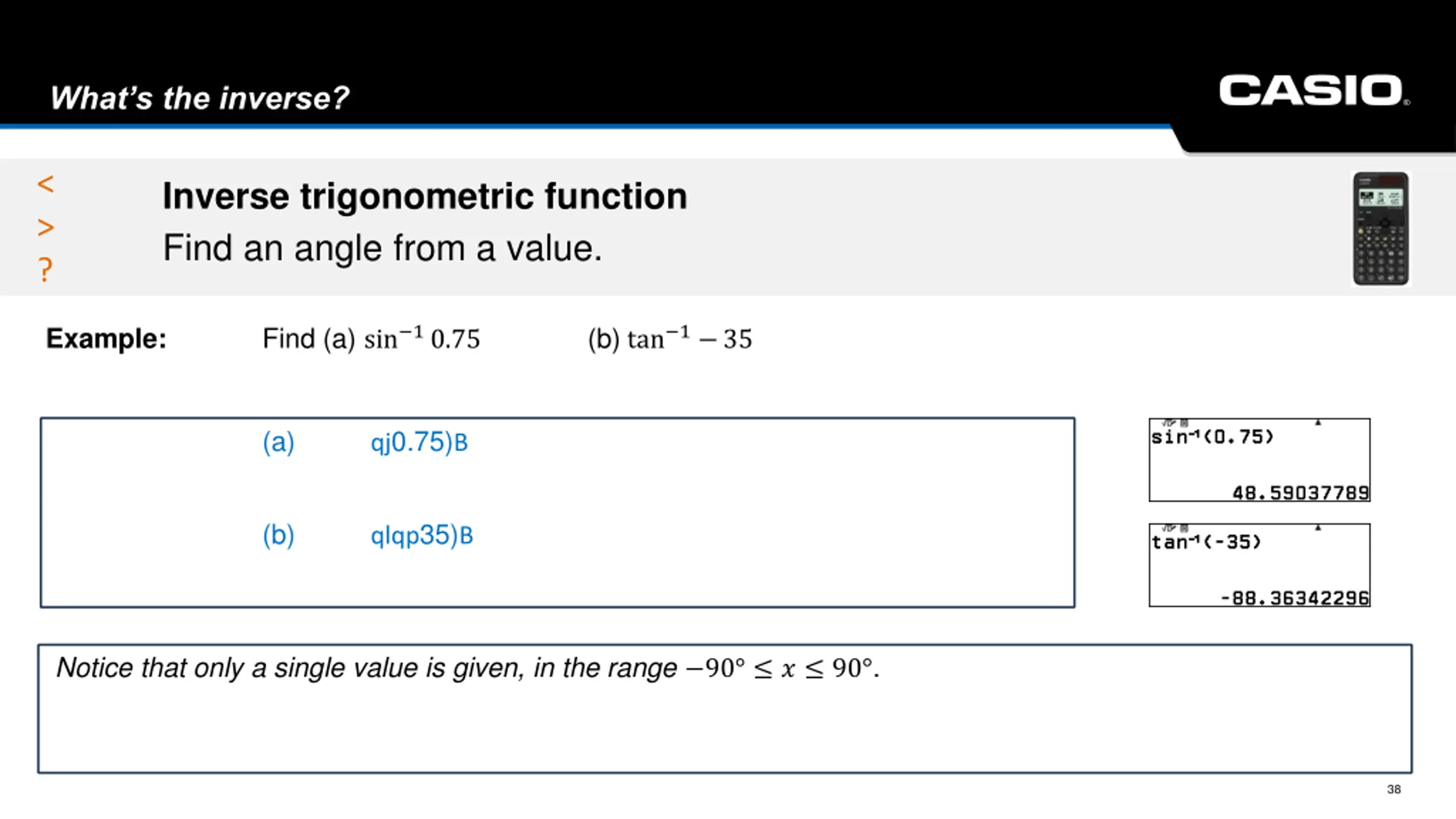The width and height of the screenshot is (1456, 819).
Task: Click the calculator thumbnail image
Action: 1381,229
